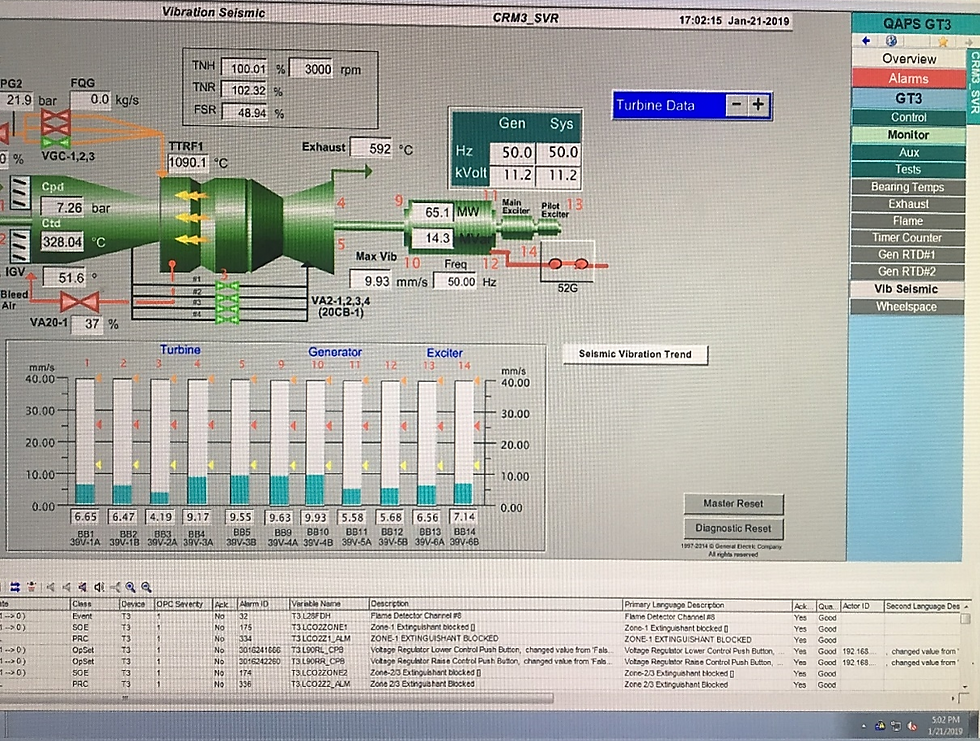Select alarm row T3.L90RL_CPB
Image resolution: width=980 pixels, height=741 pixels.
pyautogui.click(x=482, y=650)
